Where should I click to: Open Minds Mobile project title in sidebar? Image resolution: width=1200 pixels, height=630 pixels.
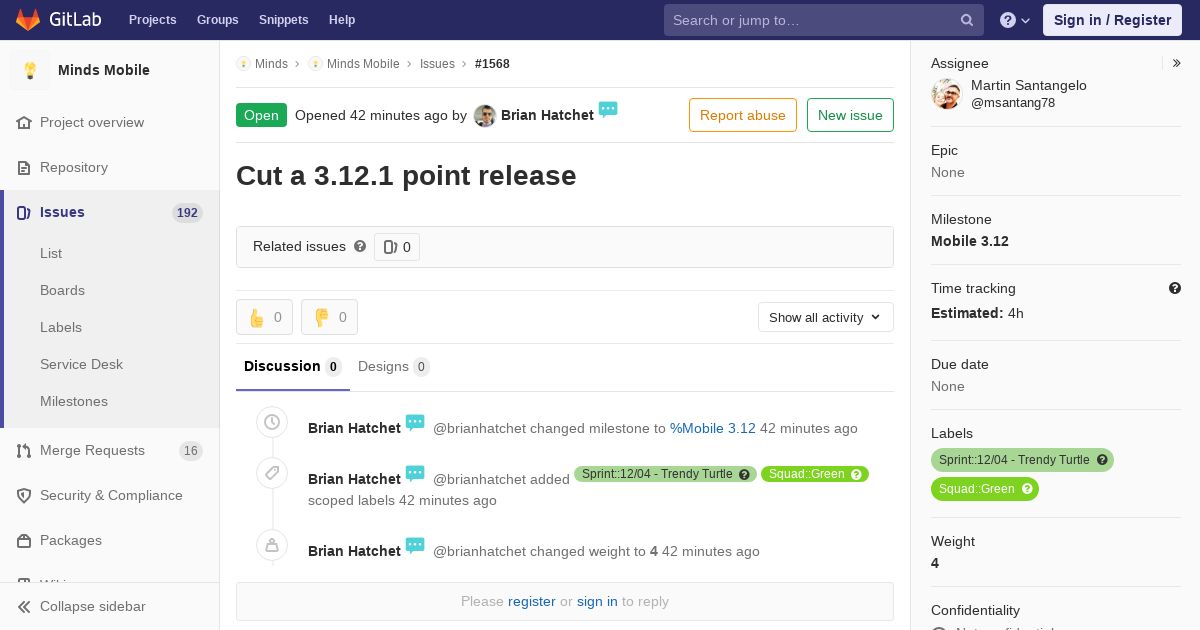104,70
